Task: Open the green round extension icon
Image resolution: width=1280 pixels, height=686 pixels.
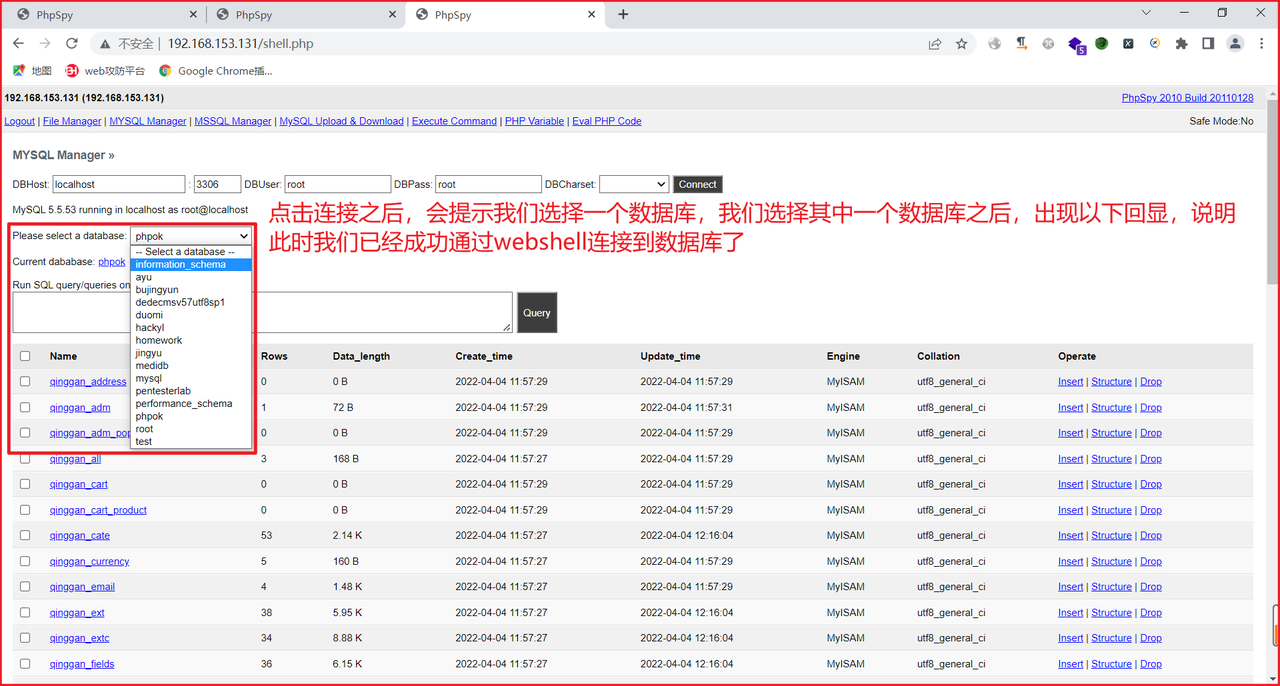Action: (x=1101, y=44)
